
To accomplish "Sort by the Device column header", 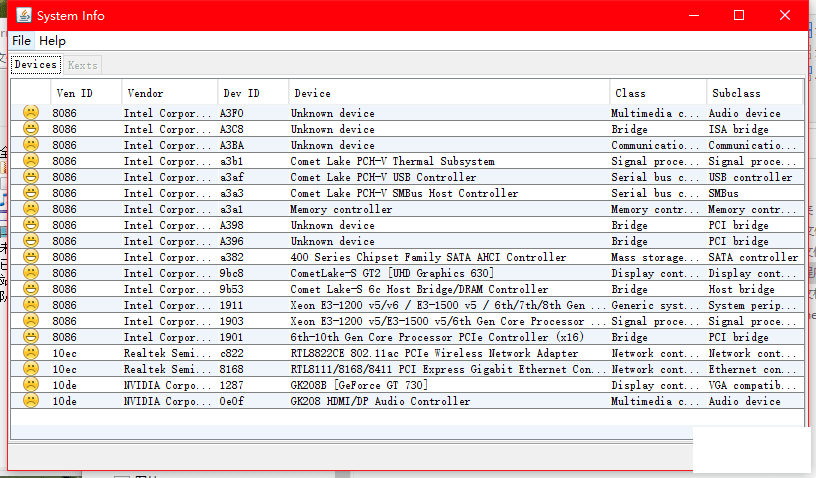I will click(449, 93).
